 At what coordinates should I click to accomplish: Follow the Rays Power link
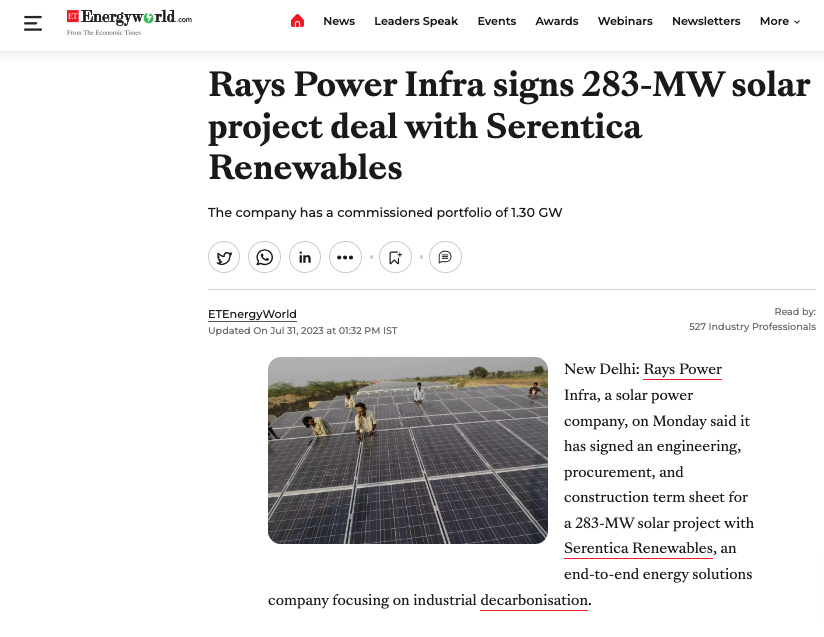coord(682,369)
